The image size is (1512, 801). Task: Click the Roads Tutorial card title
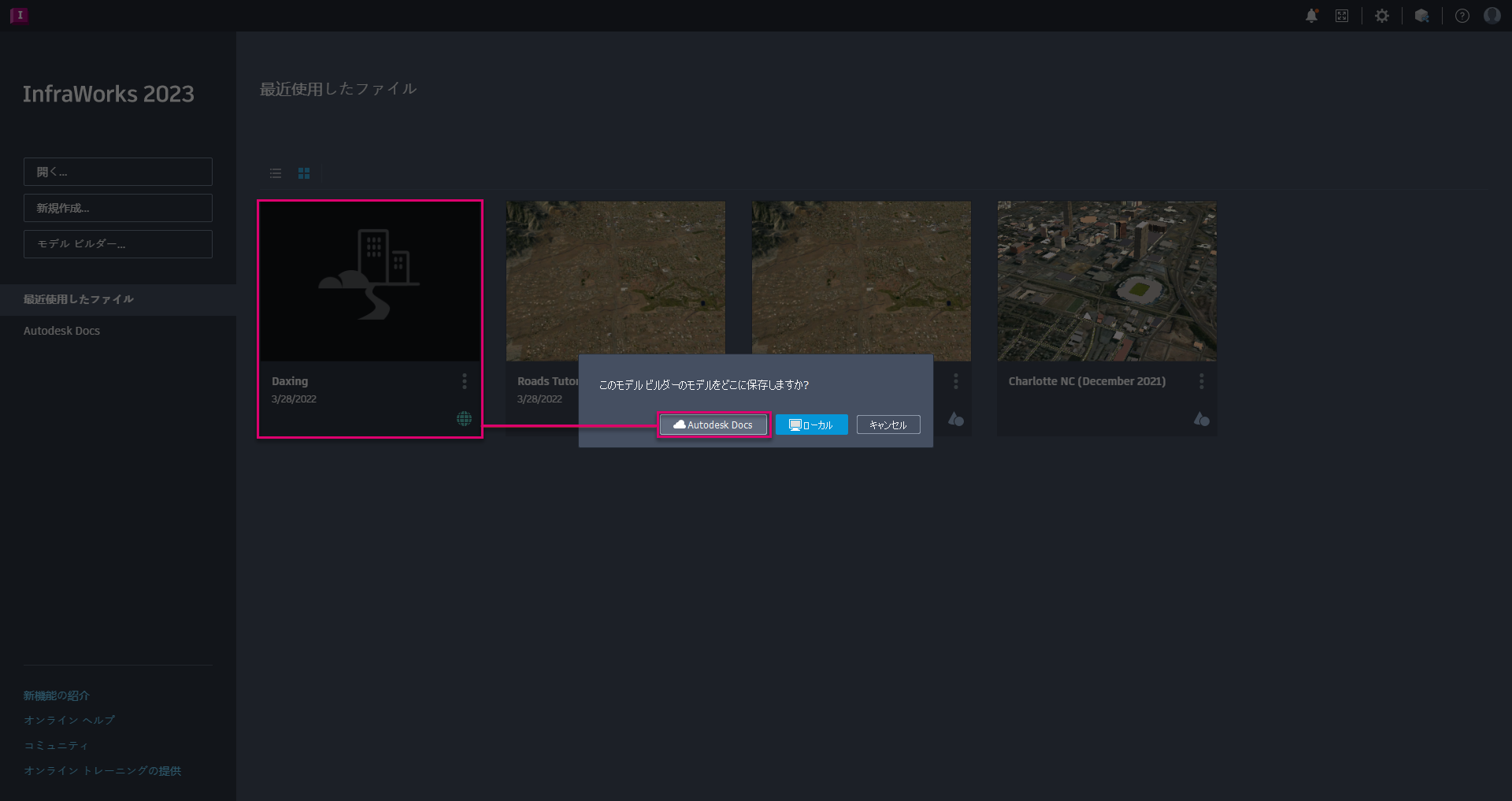548,381
